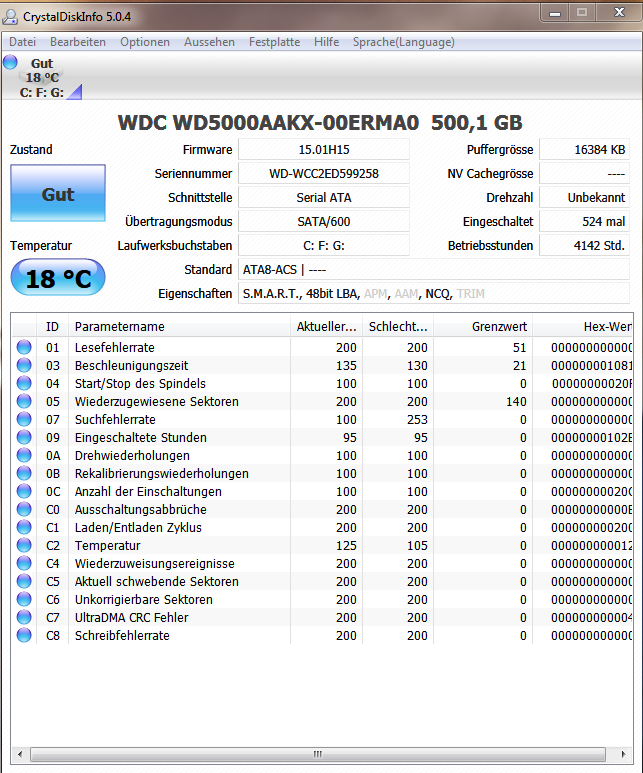Click the 18 °C temperature indicator
Screen dimensions: 643x773
[58, 278]
